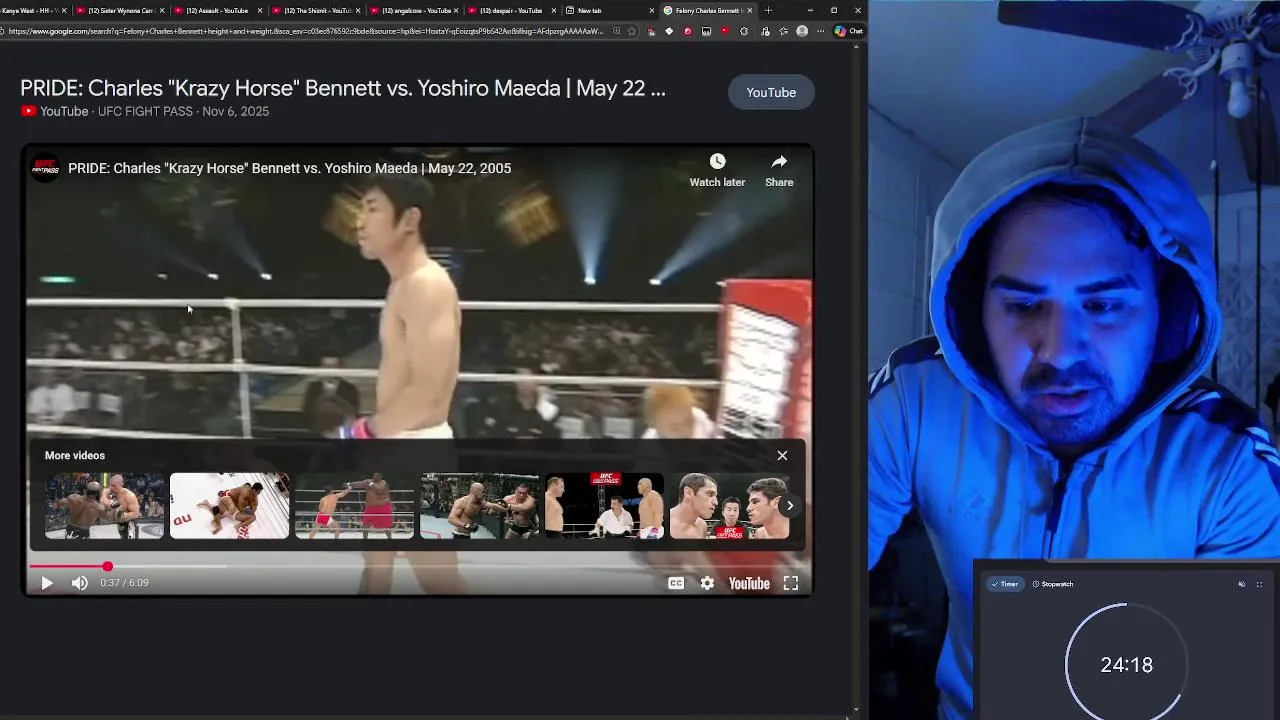Close the despair - YouTube tab
This screenshot has width=1280, height=720.
[553, 10]
